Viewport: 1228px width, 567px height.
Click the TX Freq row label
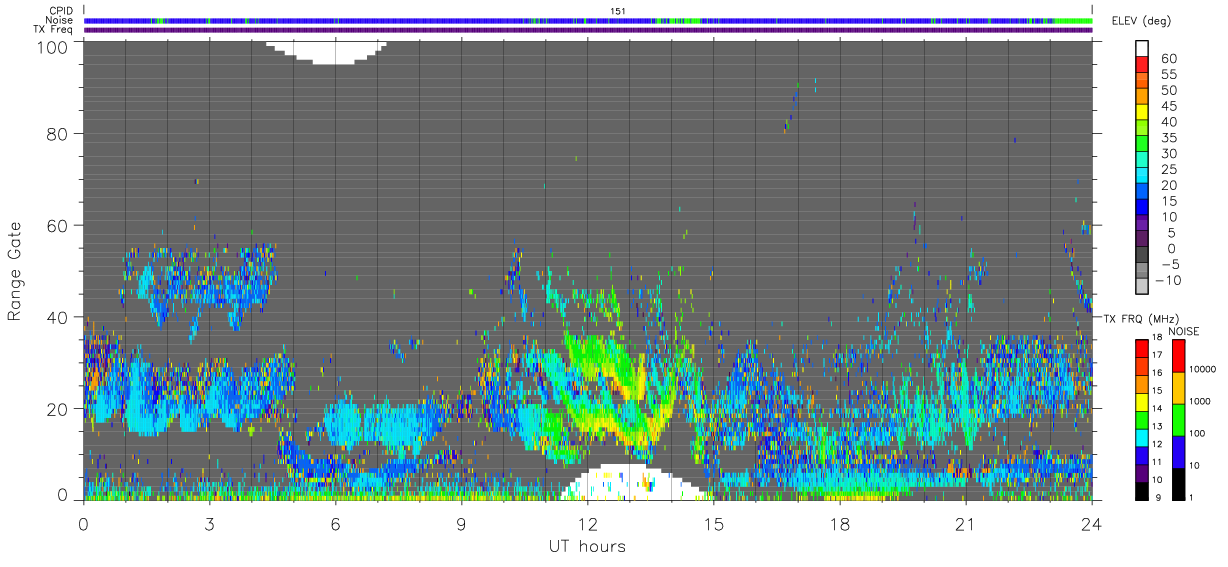(x=54, y=30)
